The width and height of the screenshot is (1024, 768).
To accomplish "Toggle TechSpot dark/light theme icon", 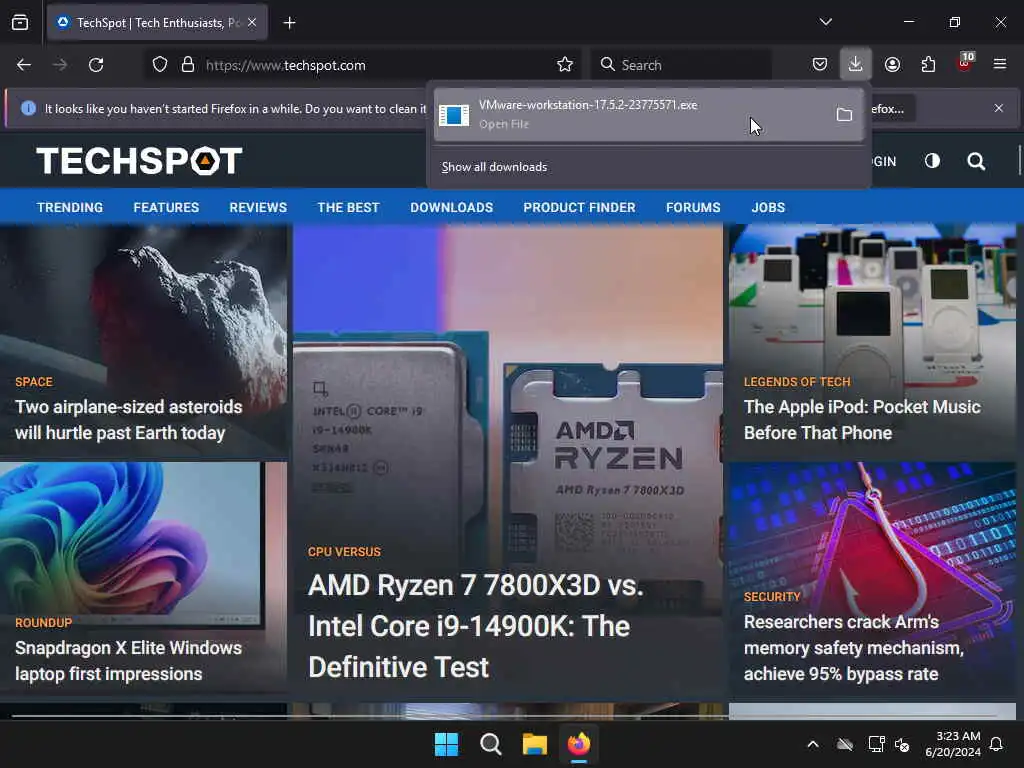I will [x=933, y=161].
